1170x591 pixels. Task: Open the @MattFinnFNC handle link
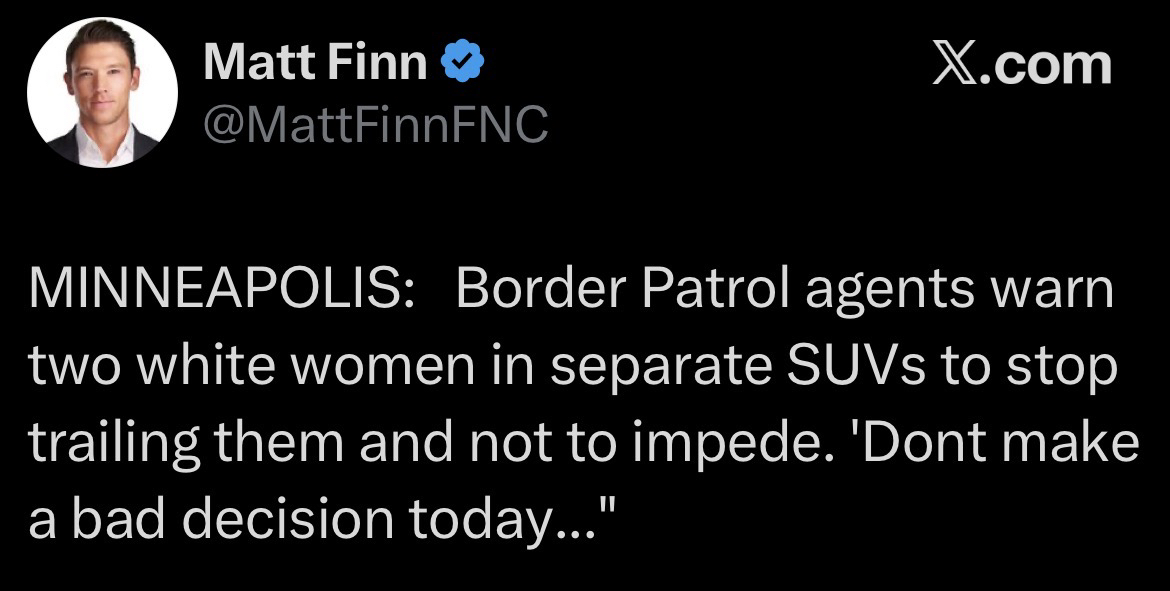tap(375, 125)
